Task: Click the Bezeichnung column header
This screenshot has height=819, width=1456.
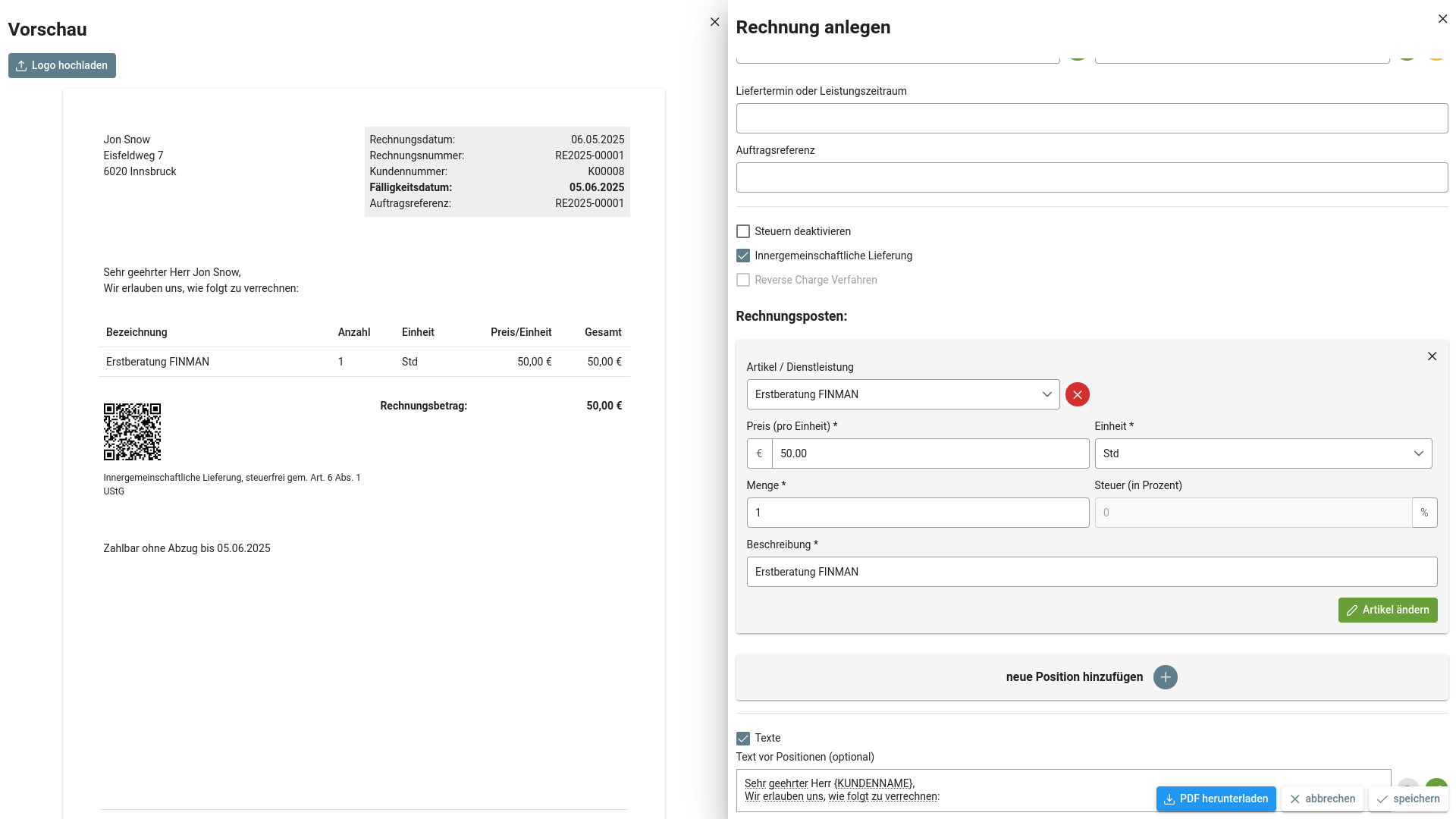Action: 136,332
